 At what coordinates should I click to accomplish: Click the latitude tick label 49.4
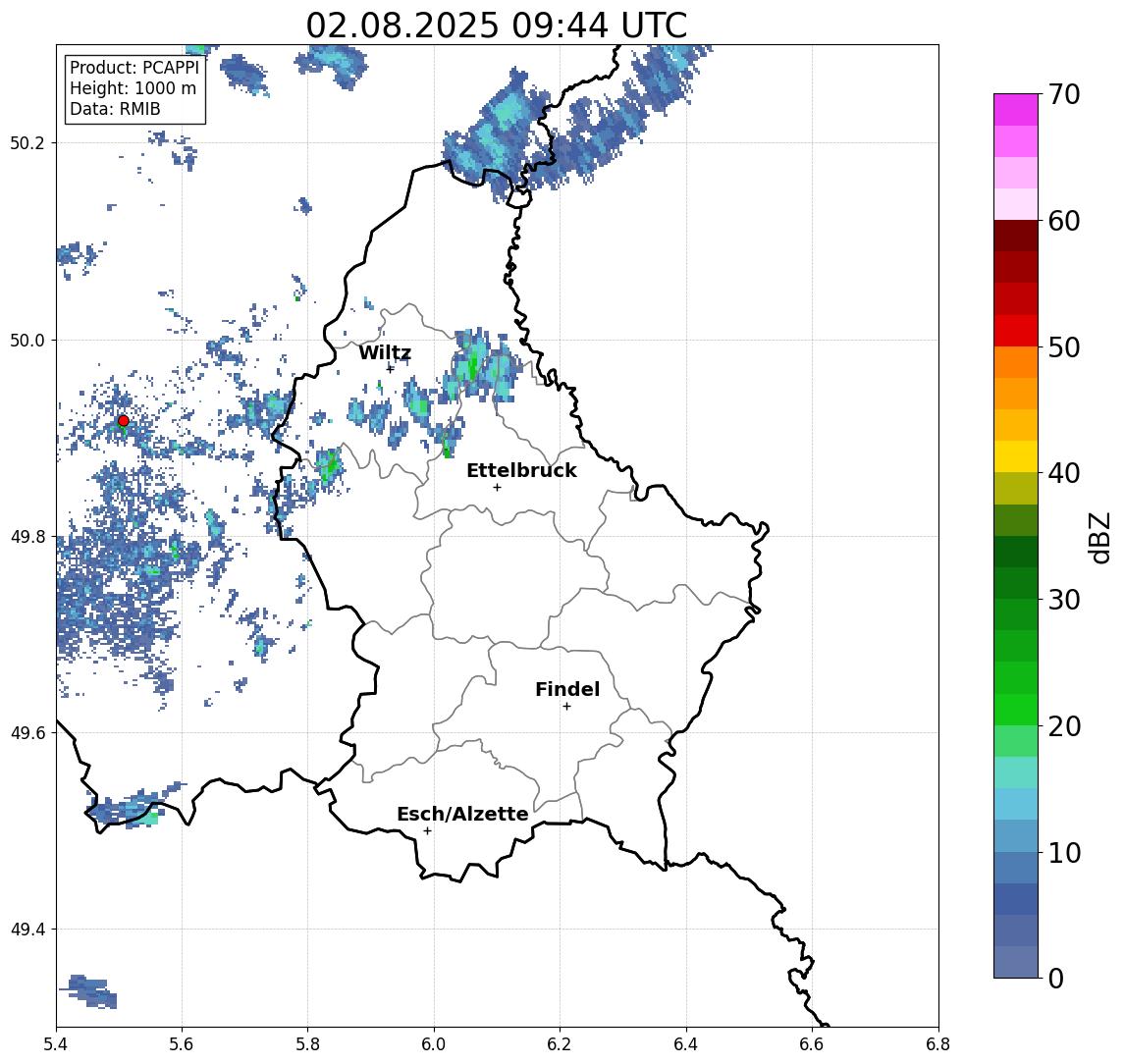tap(27, 930)
